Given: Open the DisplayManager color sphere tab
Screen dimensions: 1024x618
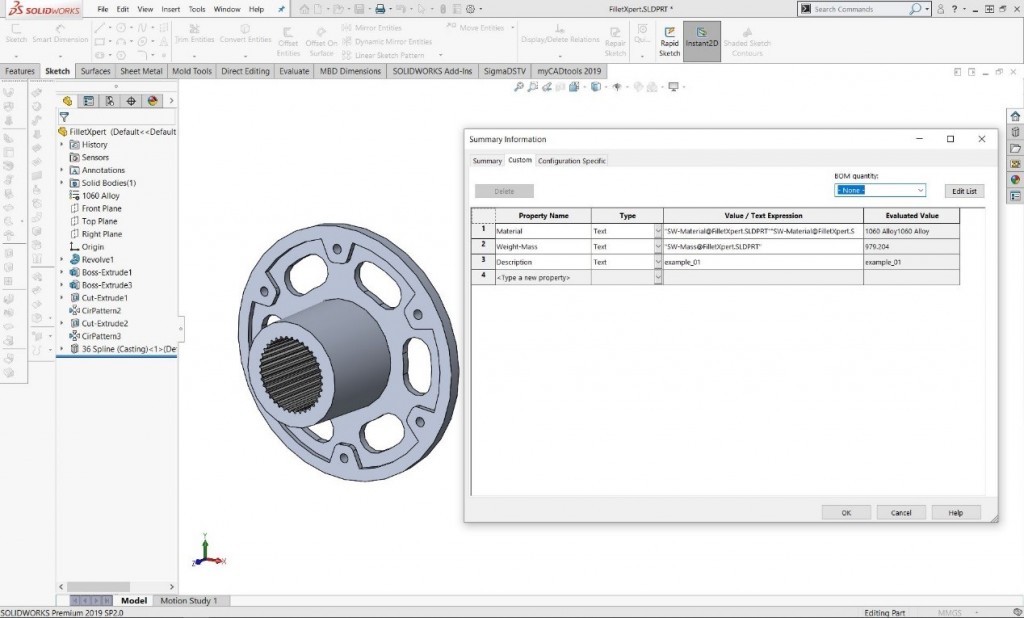Looking at the screenshot, I should click(x=152, y=101).
